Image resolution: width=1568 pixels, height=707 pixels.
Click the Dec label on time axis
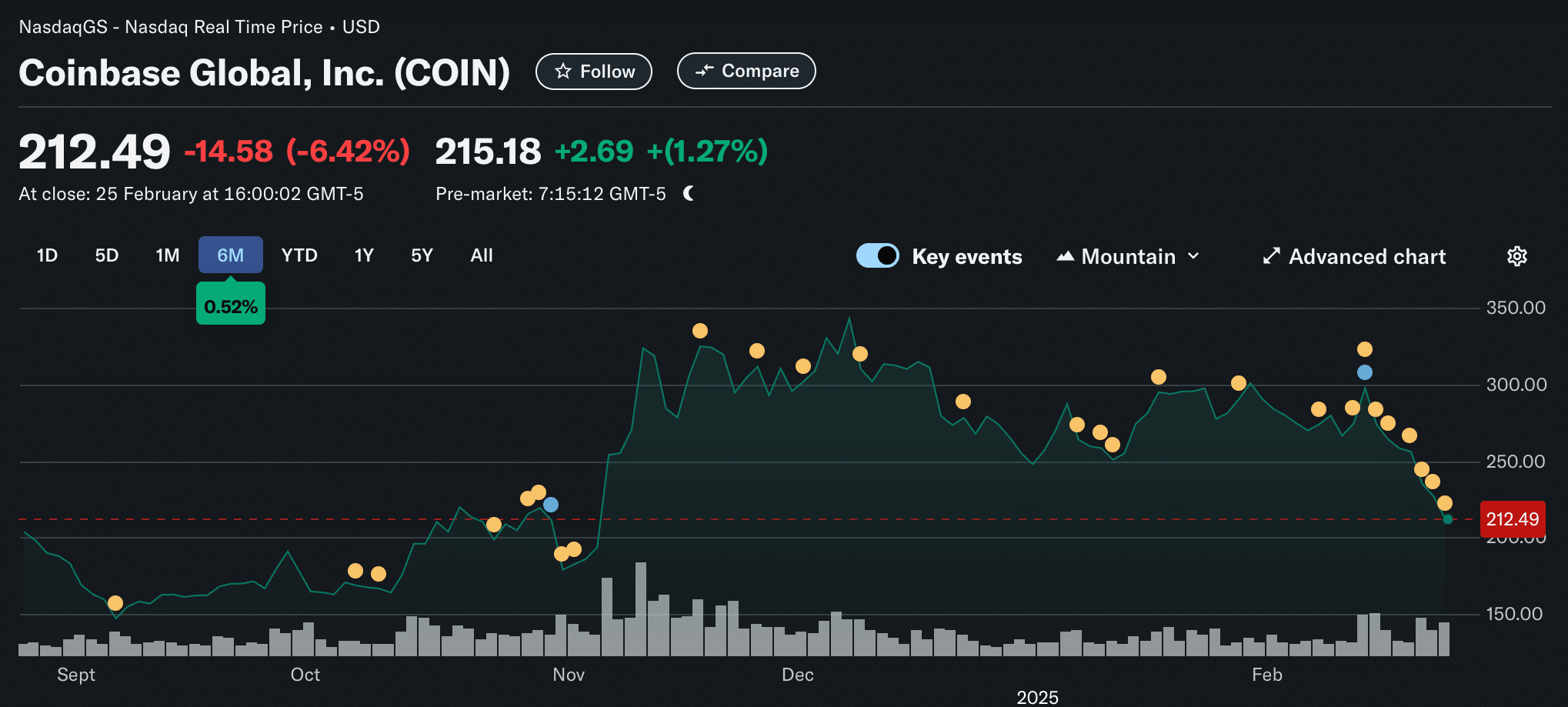point(798,675)
